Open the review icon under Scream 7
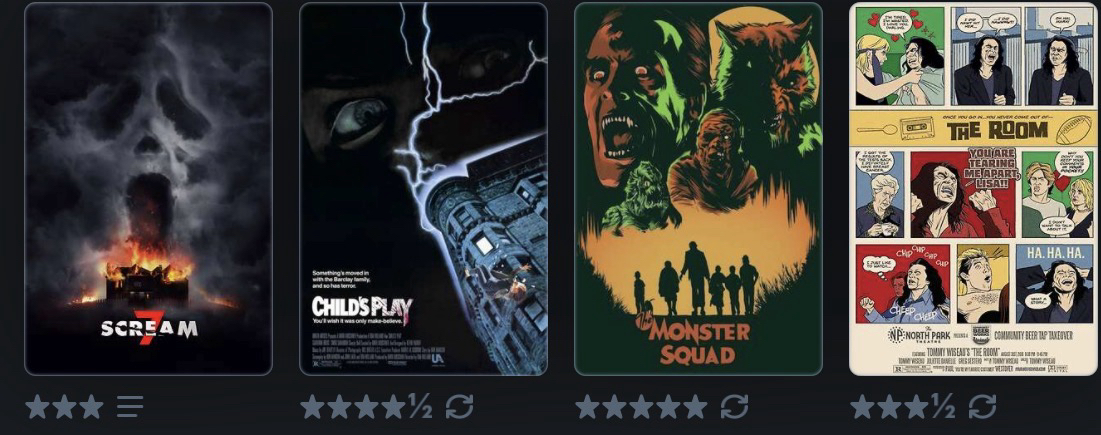 (x=130, y=406)
